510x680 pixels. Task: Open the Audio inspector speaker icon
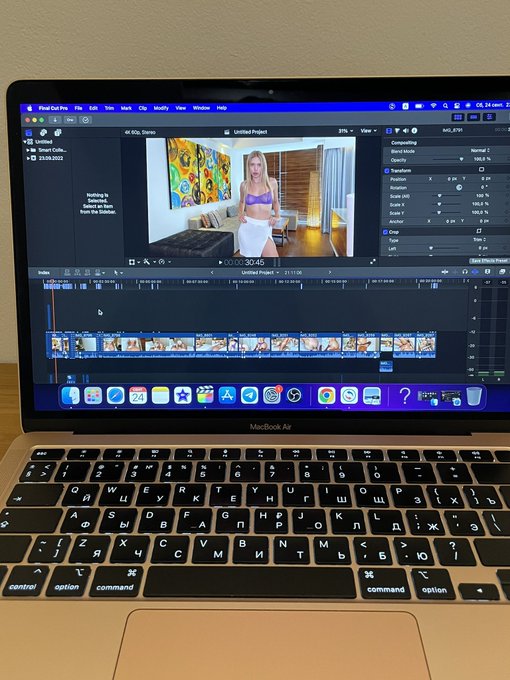[x=405, y=131]
